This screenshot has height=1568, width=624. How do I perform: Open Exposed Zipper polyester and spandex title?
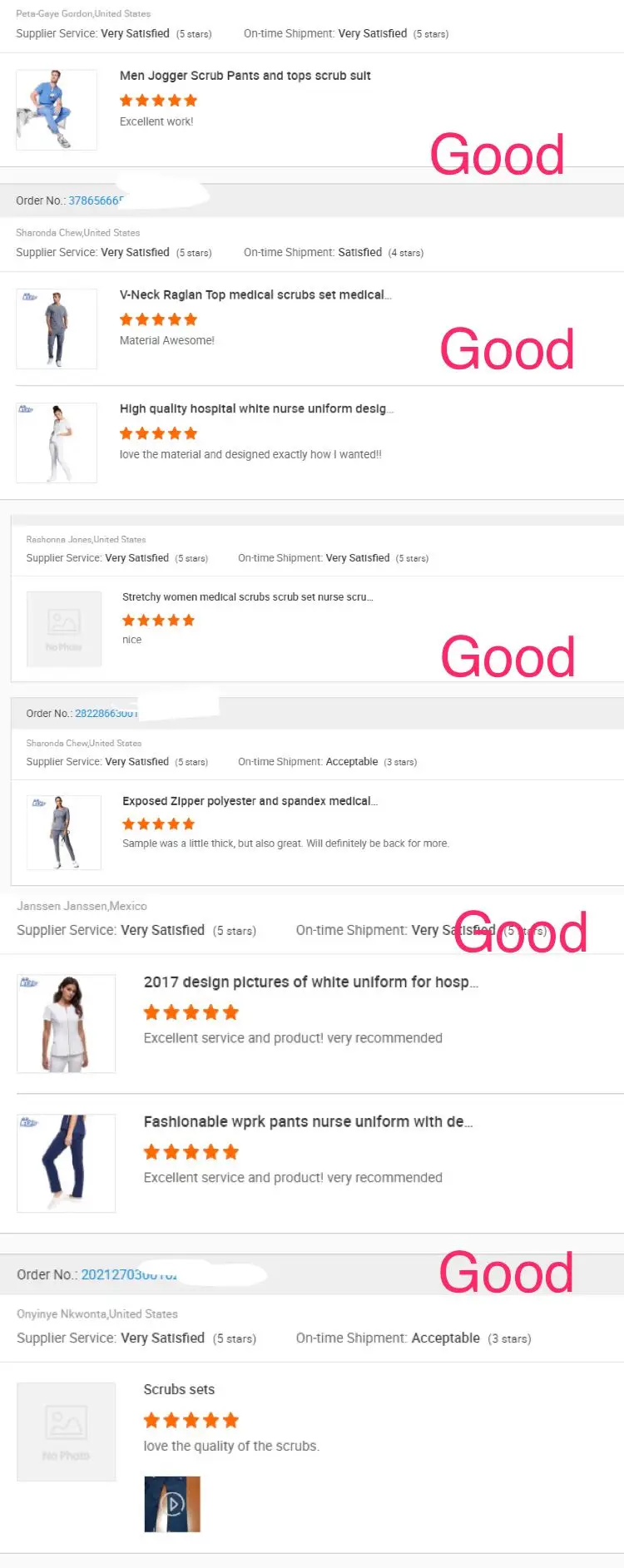[x=250, y=801]
